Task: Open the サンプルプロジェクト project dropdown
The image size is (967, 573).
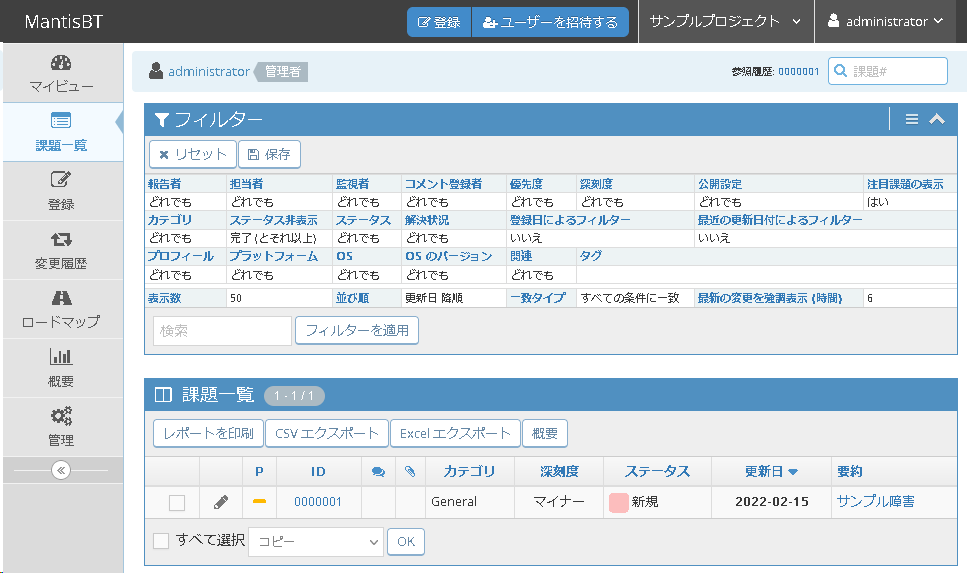Action: pos(726,22)
